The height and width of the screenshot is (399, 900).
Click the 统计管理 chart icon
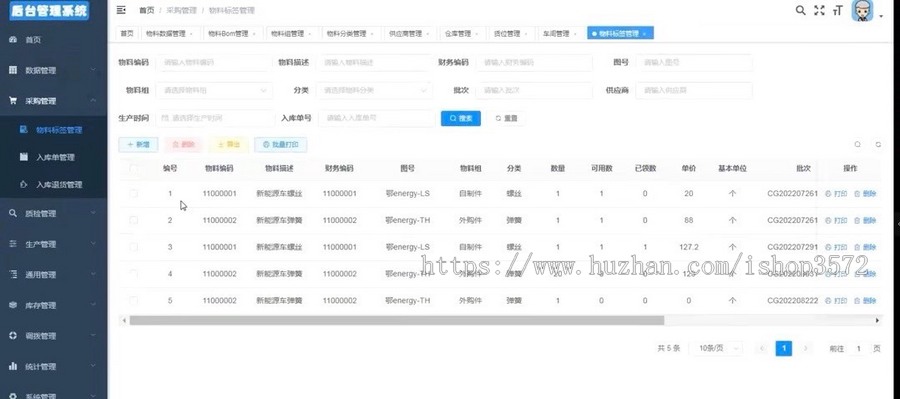tap(13, 366)
